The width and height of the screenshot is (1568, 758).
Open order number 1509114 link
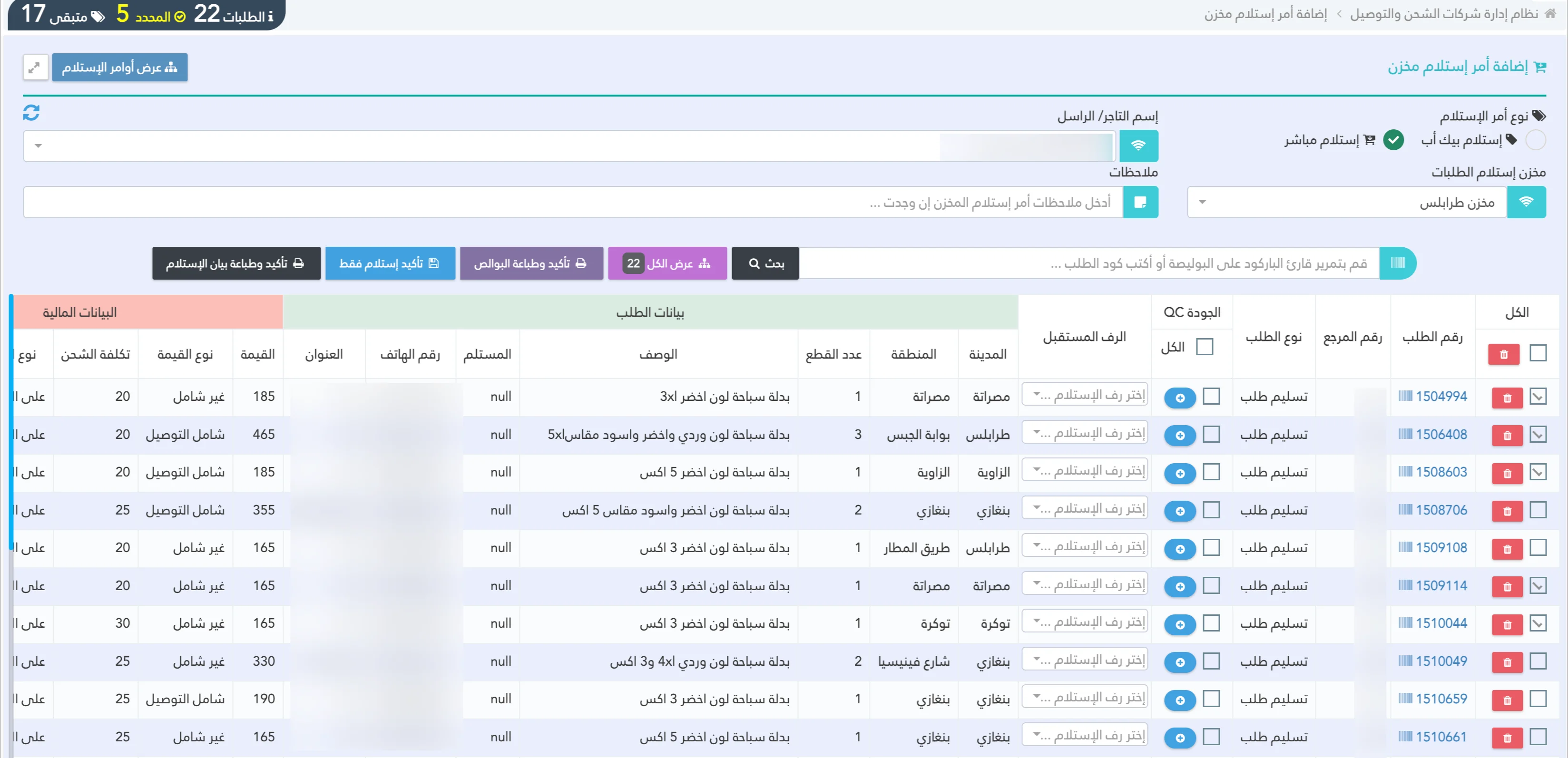(x=1441, y=585)
